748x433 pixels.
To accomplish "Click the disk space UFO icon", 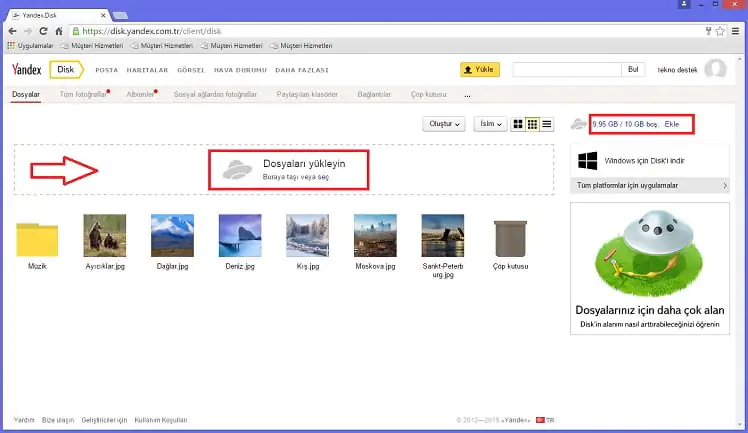I will pos(579,124).
